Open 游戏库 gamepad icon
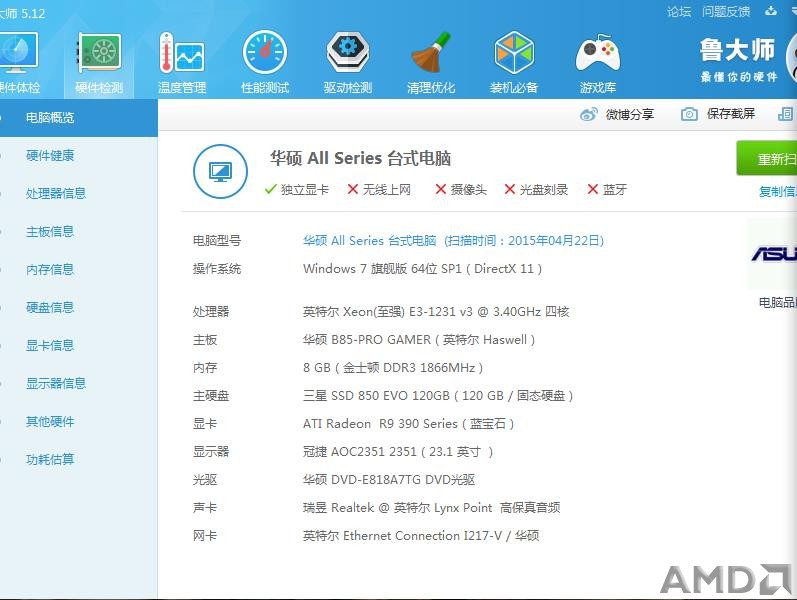Screen dimensions: 797x600 598,53
